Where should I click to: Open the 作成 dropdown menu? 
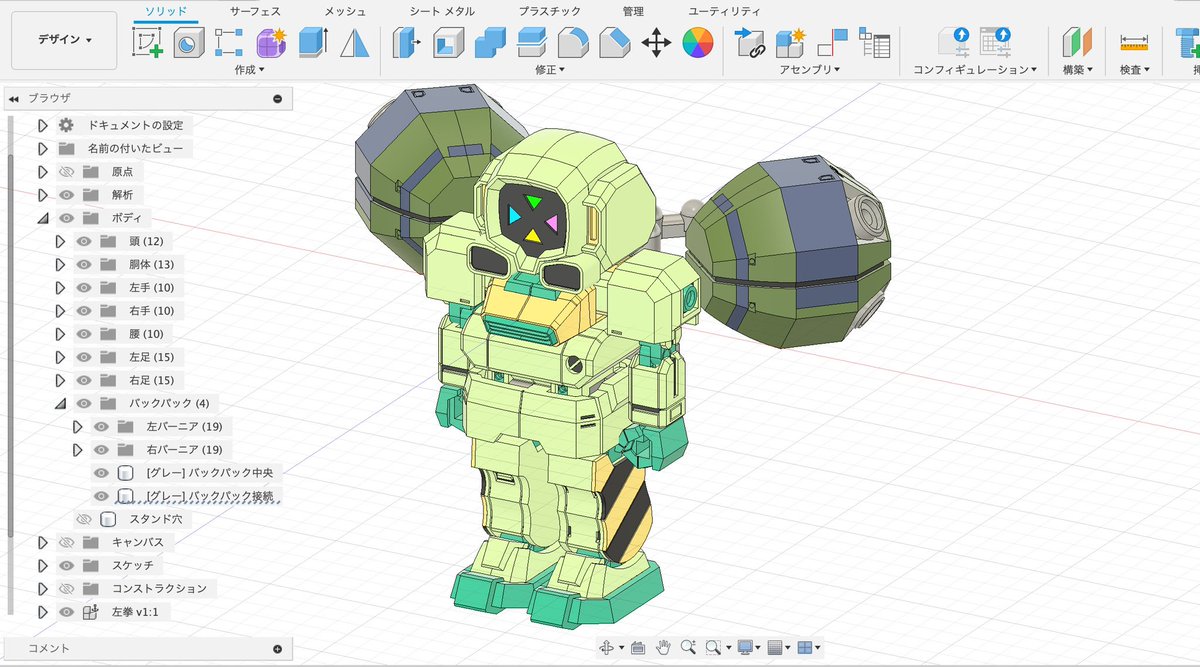coord(249,70)
